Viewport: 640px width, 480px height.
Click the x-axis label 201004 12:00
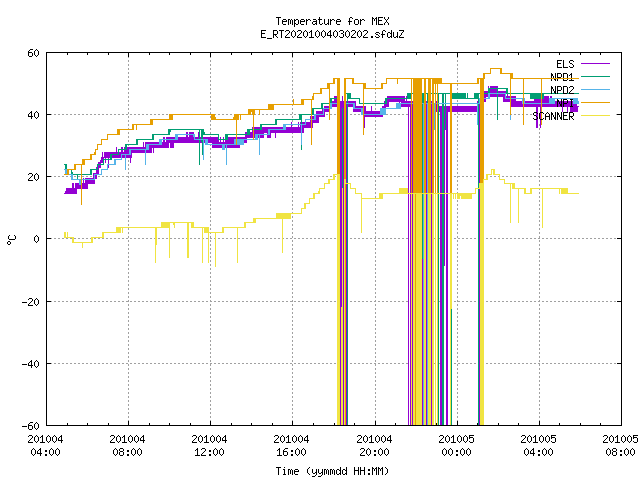209,446
